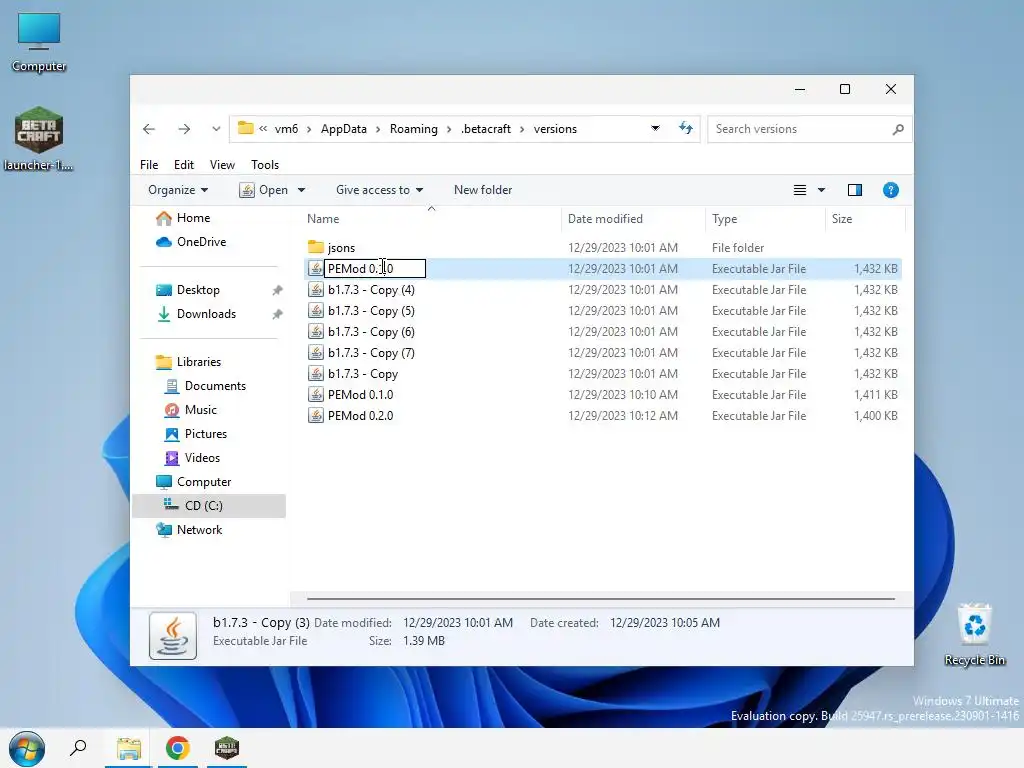This screenshot has height=768, width=1024.
Task: Sort by the Type column header
Action: pos(724,219)
